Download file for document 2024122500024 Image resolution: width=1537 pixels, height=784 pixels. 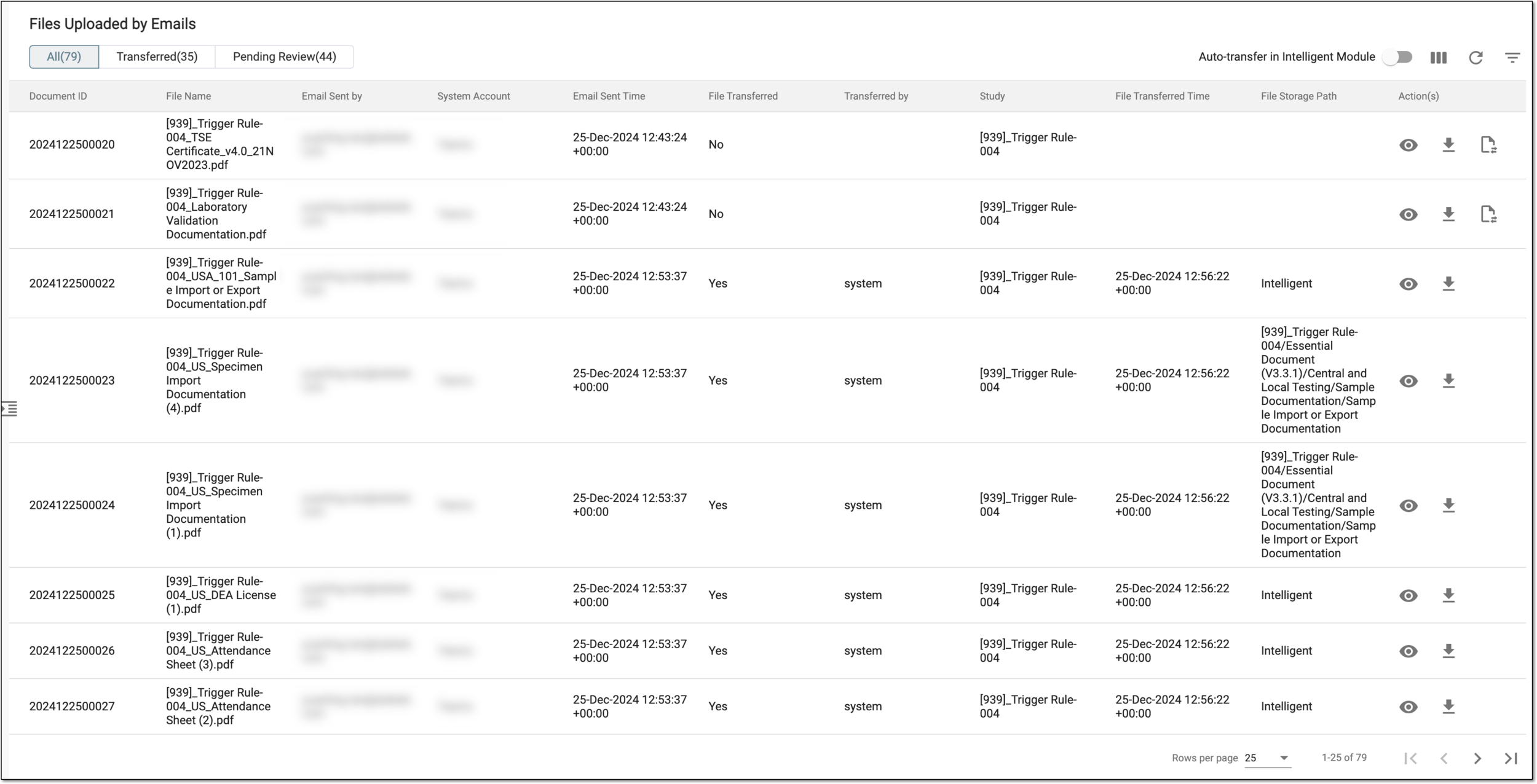click(1448, 506)
